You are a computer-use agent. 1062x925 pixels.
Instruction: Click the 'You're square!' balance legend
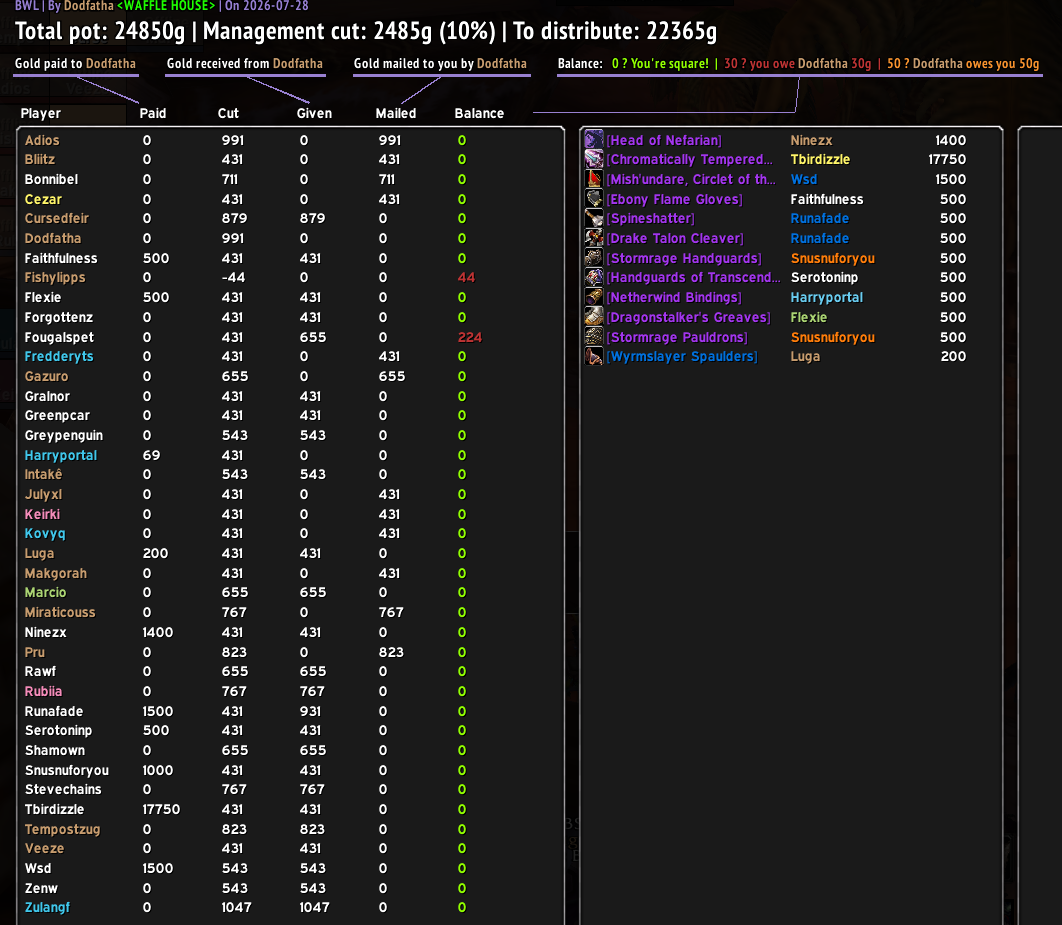pos(660,64)
